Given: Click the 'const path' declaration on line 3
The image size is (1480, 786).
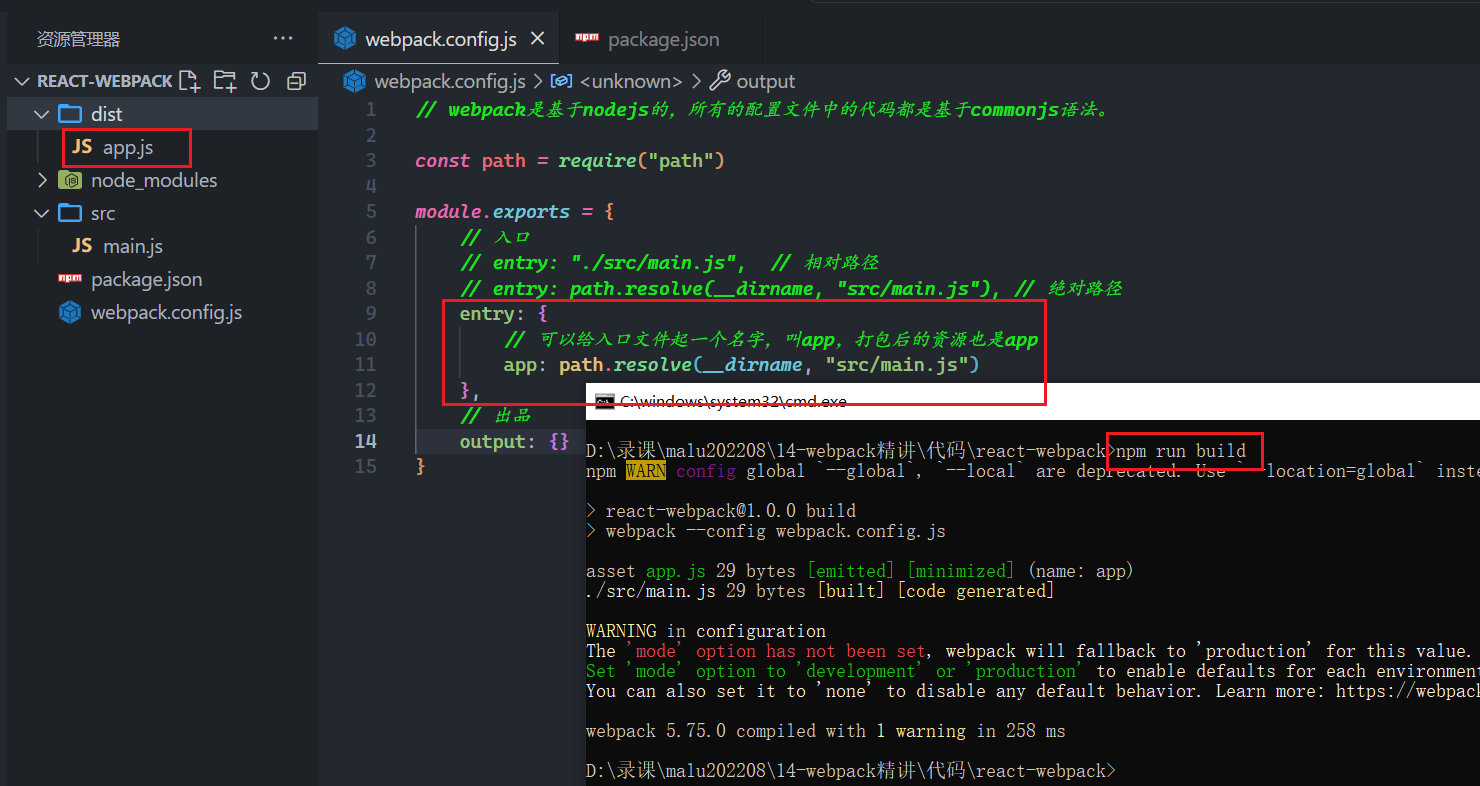Looking at the screenshot, I should 470,160.
